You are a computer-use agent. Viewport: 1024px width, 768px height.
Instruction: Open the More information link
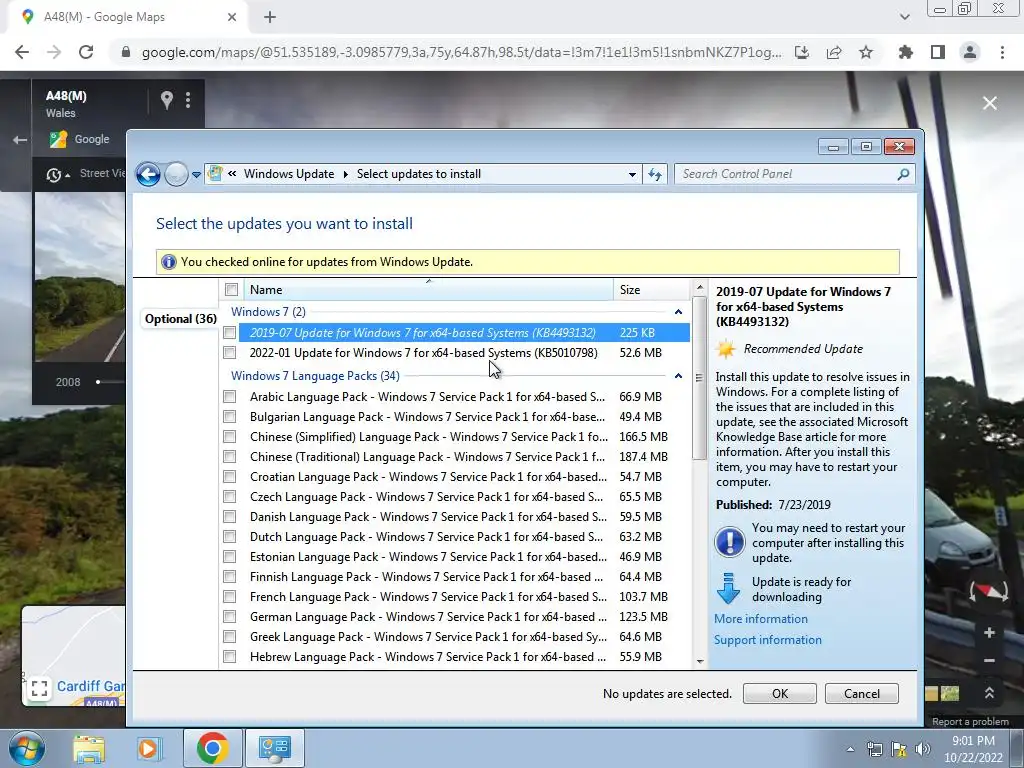coord(761,618)
